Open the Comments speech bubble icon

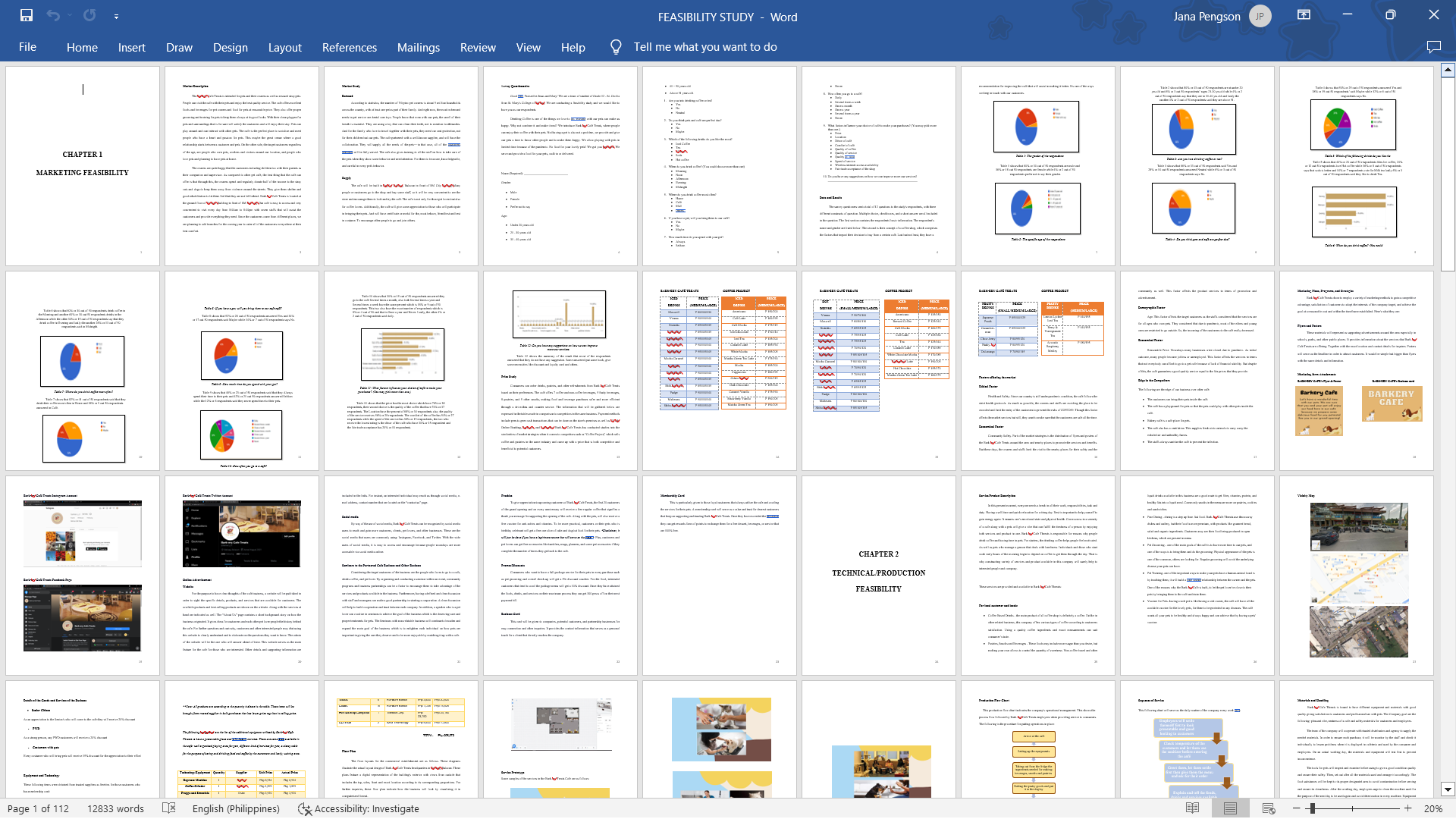tap(1433, 47)
